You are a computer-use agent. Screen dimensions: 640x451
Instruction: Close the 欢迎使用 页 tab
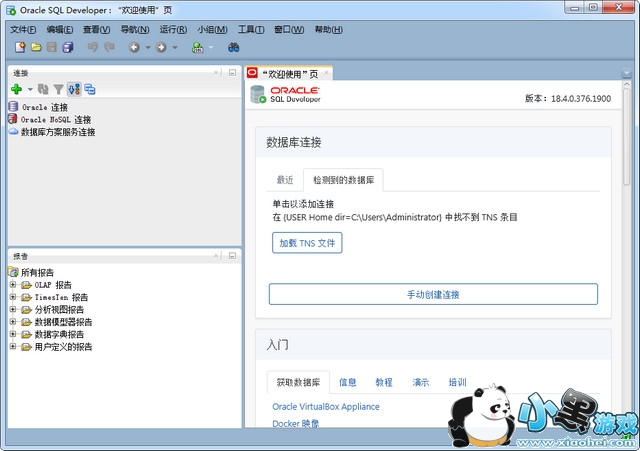pyautogui.click(x=326, y=73)
